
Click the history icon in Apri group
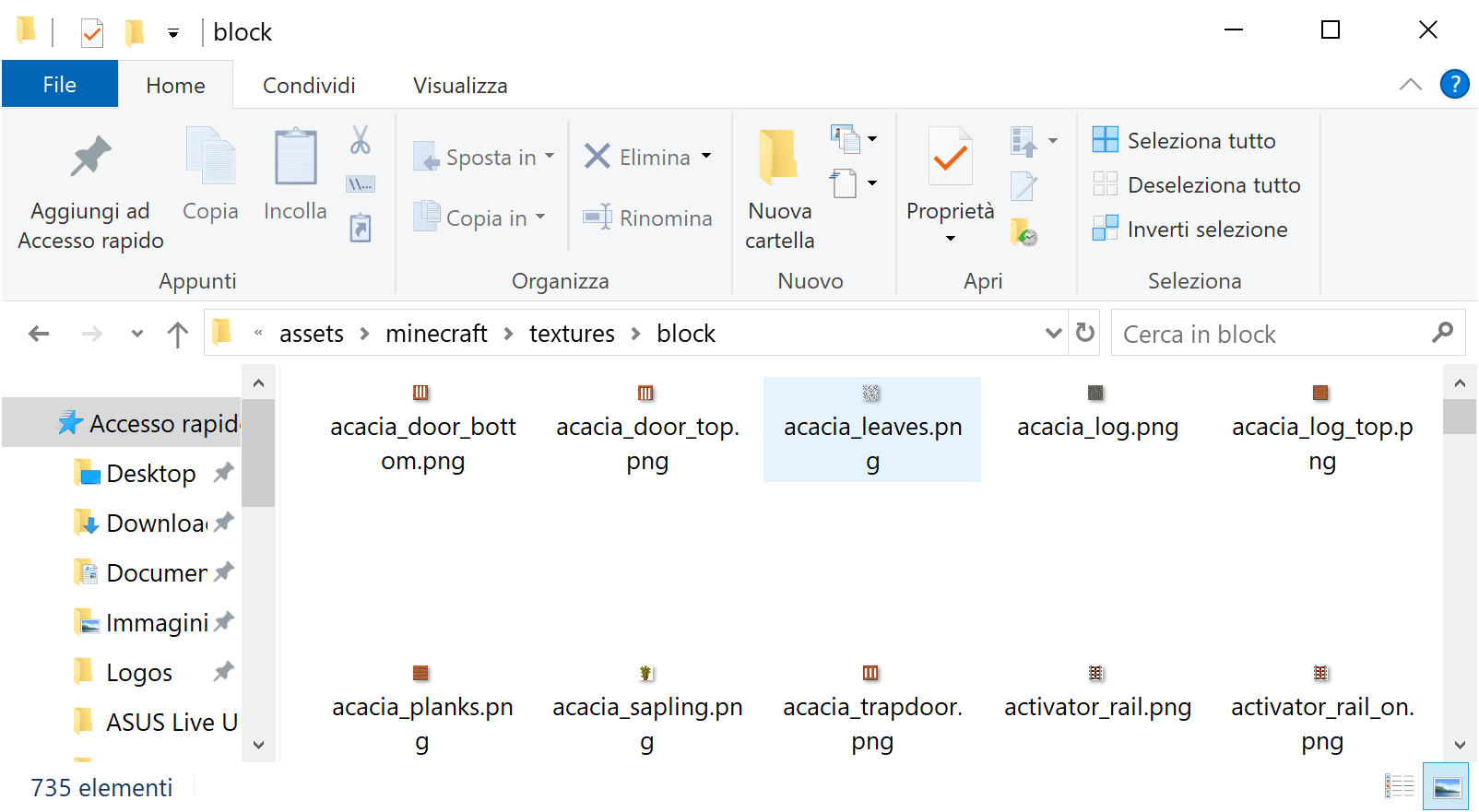point(1023,232)
